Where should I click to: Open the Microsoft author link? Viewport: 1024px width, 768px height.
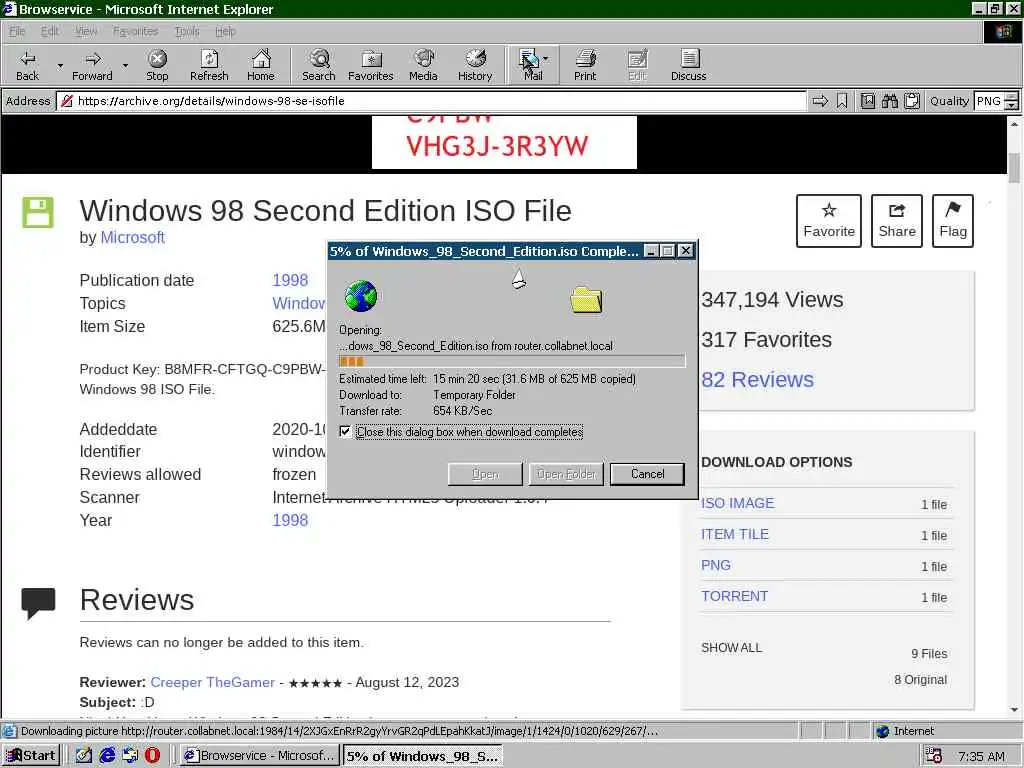point(133,238)
